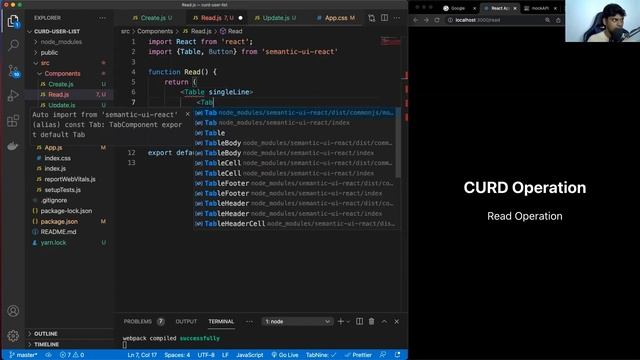Reload the browser page
This screenshot has width=640, height=360.
pos(437,20)
